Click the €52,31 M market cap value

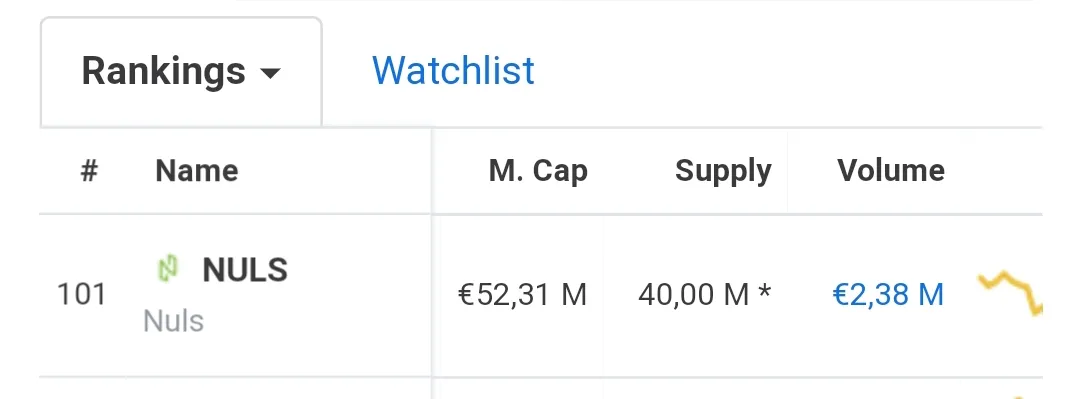[x=522, y=295]
